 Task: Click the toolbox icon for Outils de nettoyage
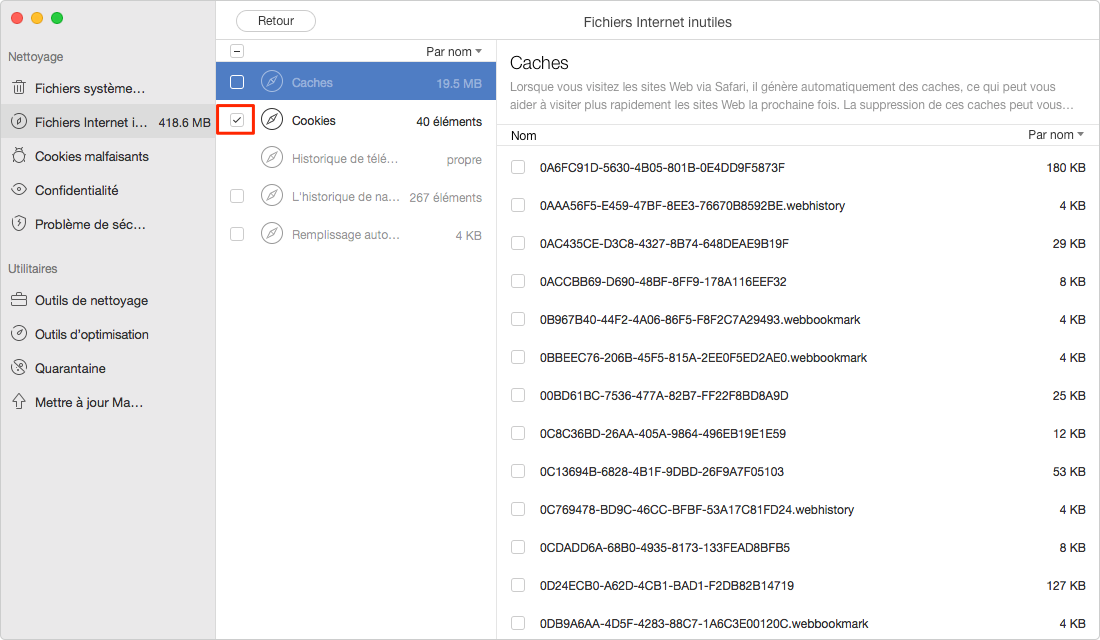pos(19,300)
